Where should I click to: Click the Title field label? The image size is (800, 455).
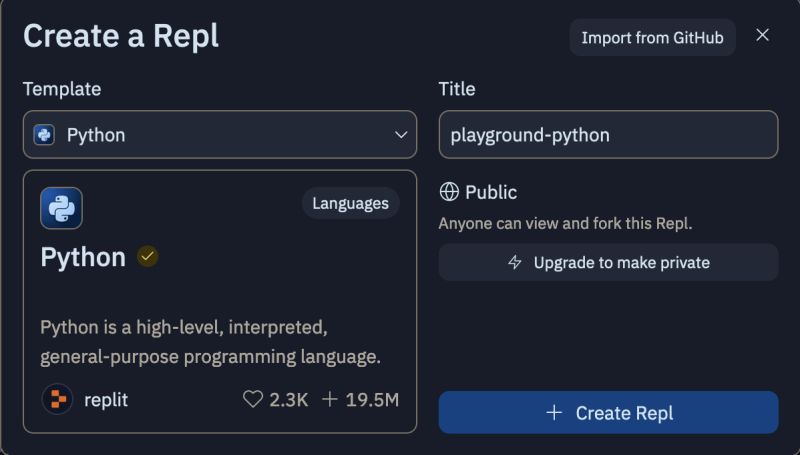[457, 89]
